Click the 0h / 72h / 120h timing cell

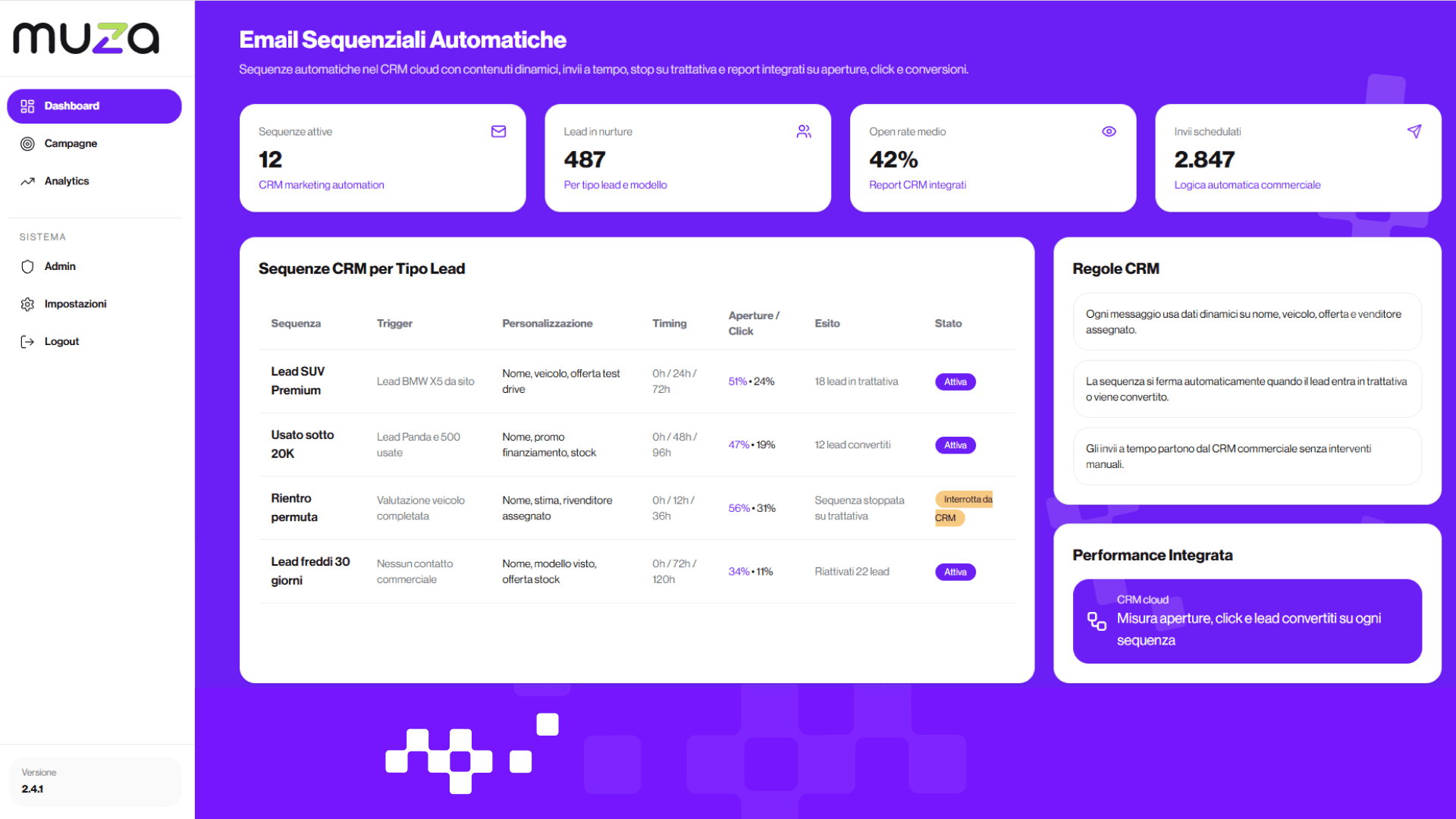tap(674, 572)
